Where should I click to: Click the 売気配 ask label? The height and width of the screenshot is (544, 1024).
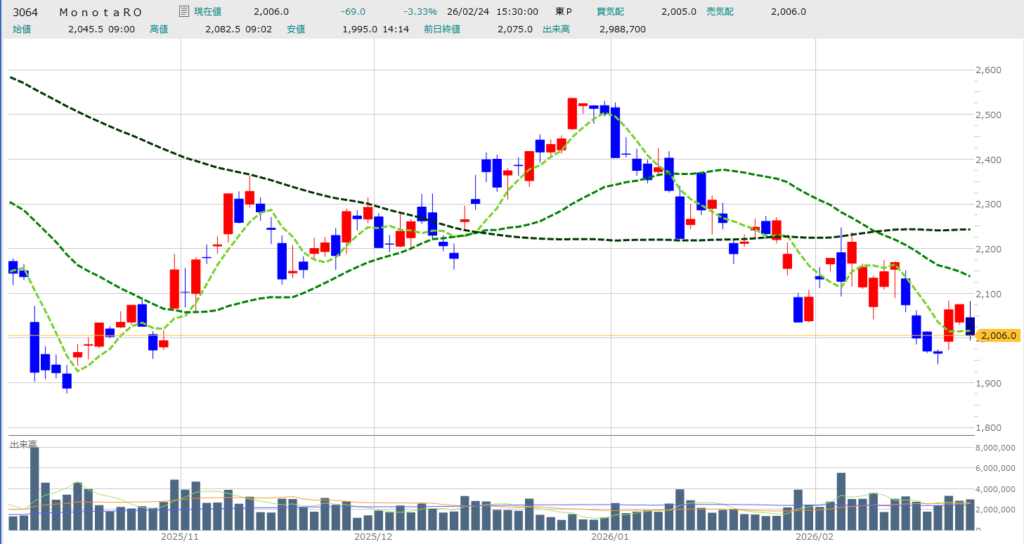pyautogui.click(x=748, y=11)
